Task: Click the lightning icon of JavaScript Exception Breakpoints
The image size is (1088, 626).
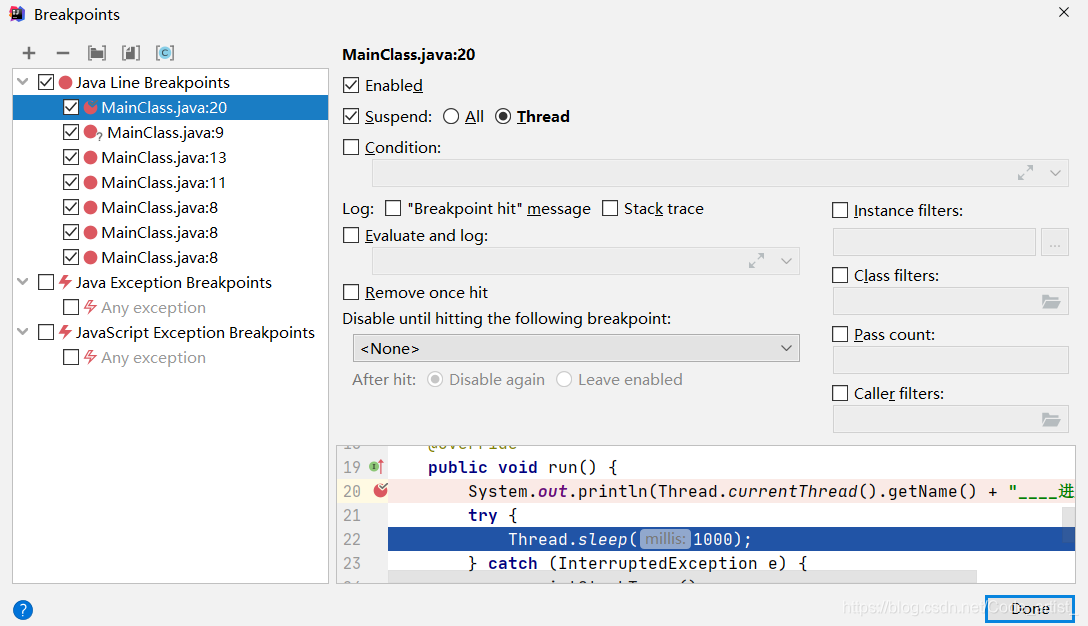Action: tap(65, 332)
